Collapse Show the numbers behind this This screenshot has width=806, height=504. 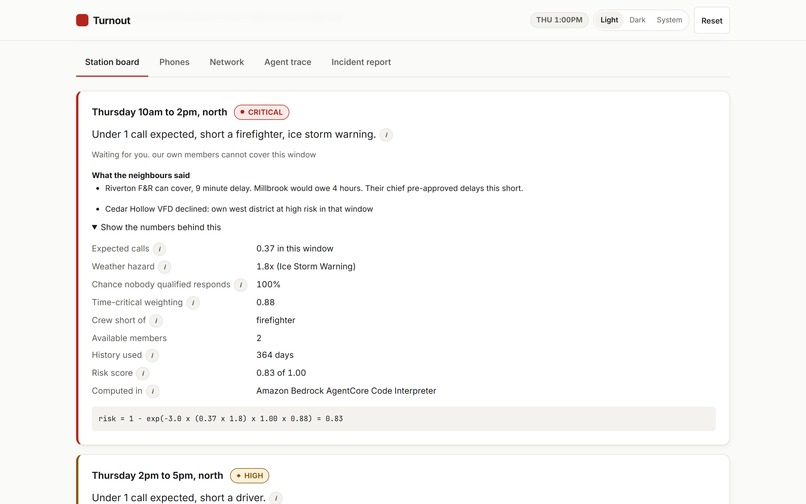[156, 227]
